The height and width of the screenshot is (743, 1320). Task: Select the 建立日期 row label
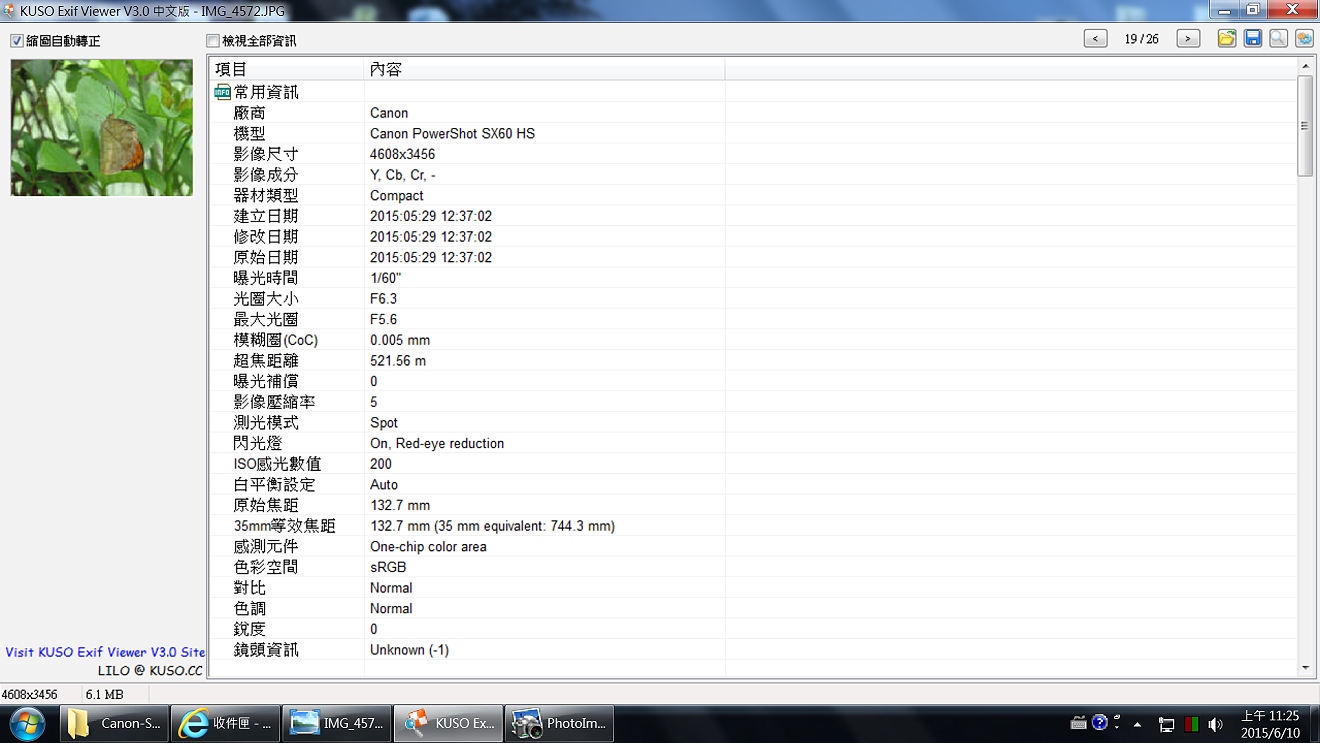coord(266,216)
